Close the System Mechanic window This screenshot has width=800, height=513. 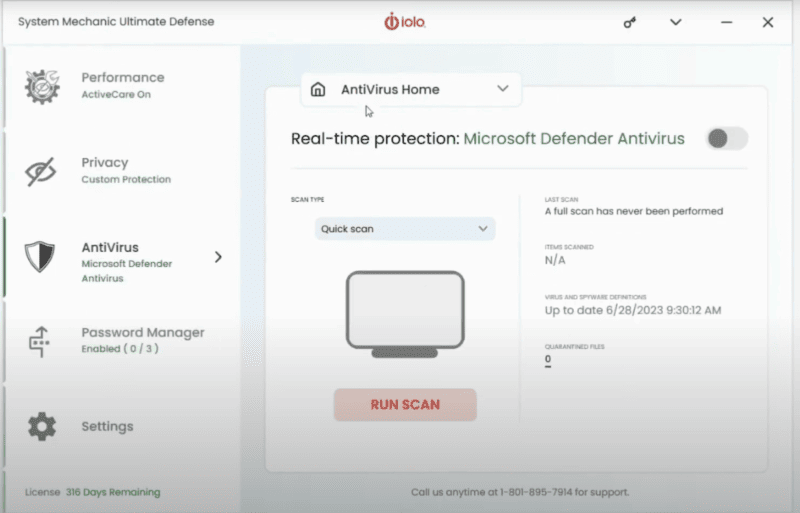[768, 22]
